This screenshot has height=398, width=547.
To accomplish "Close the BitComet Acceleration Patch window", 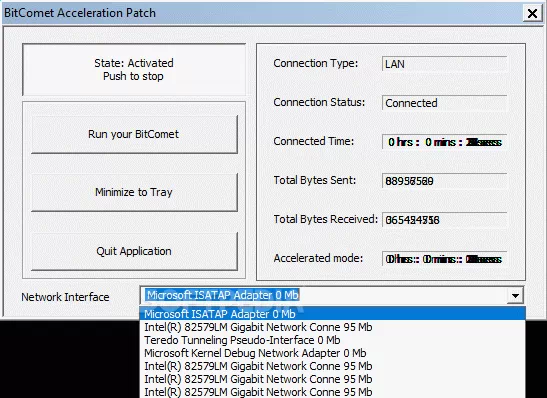I will [x=532, y=13].
